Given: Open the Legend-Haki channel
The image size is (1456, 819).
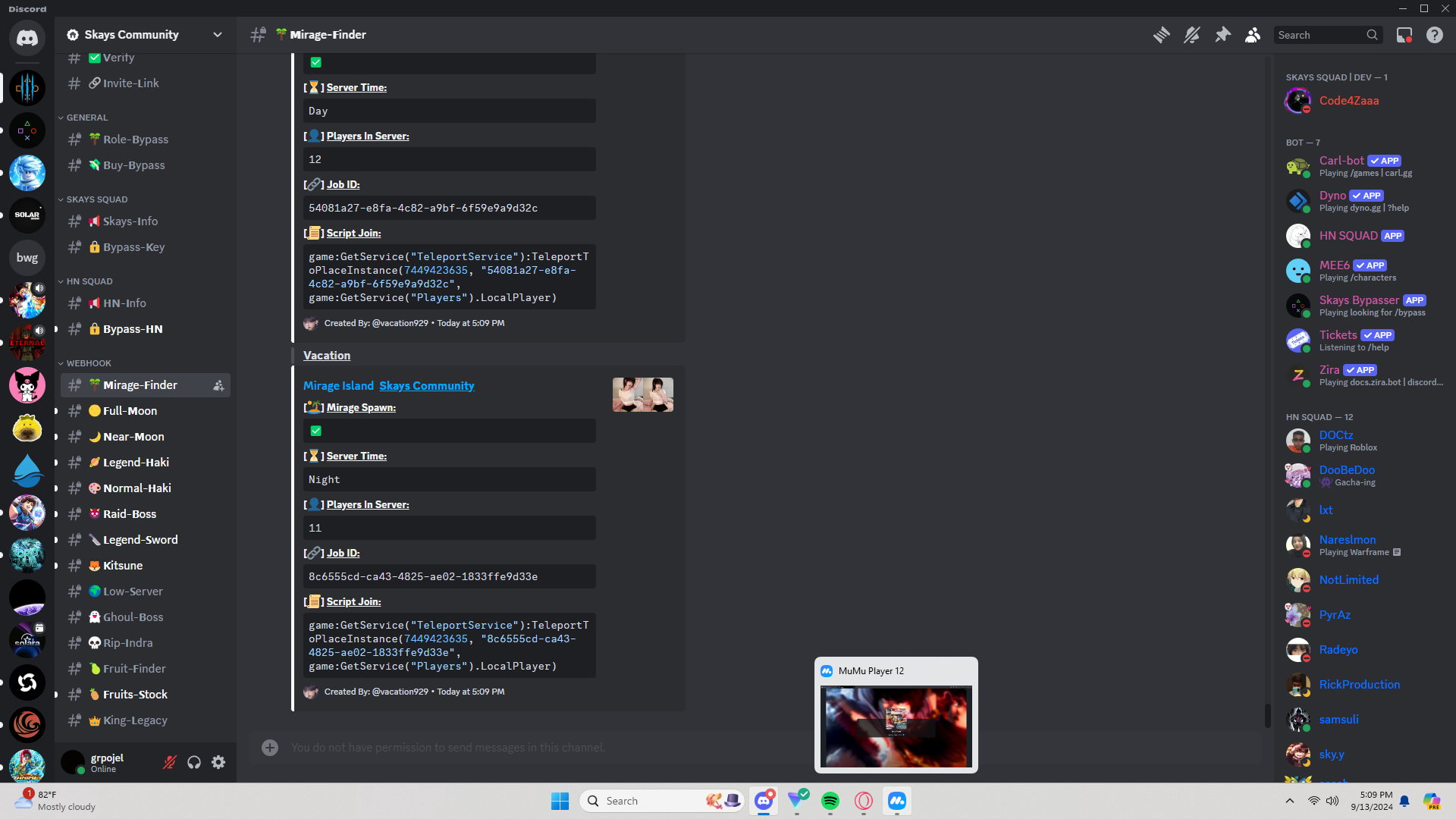Looking at the screenshot, I should (x=146, y=463).
